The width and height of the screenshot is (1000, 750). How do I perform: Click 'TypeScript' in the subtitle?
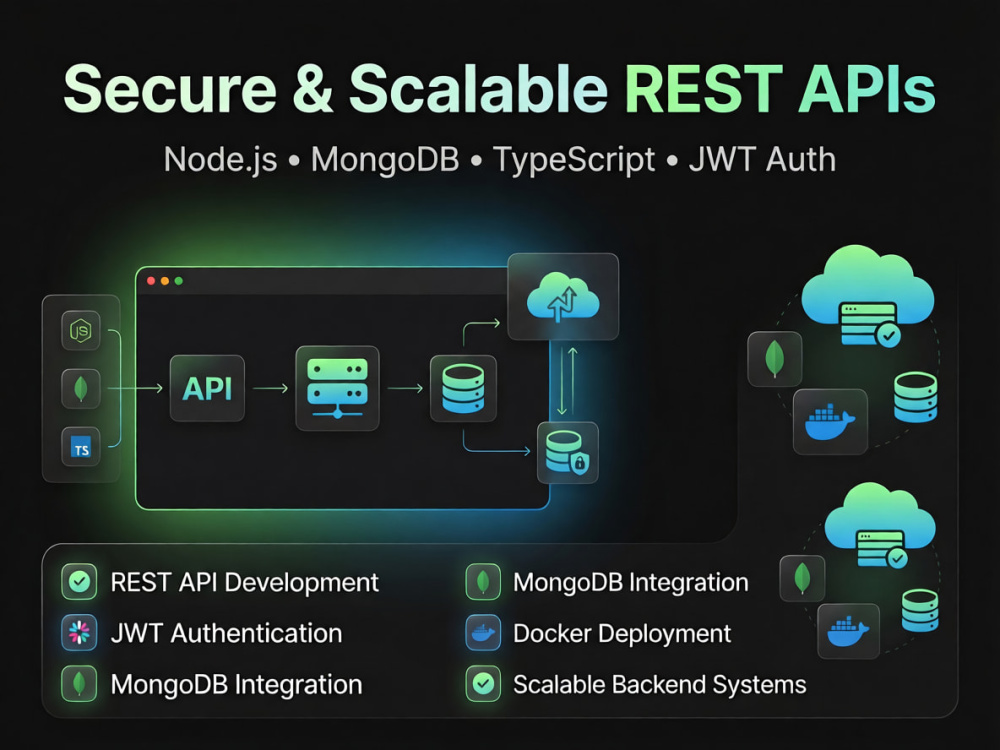574,159
